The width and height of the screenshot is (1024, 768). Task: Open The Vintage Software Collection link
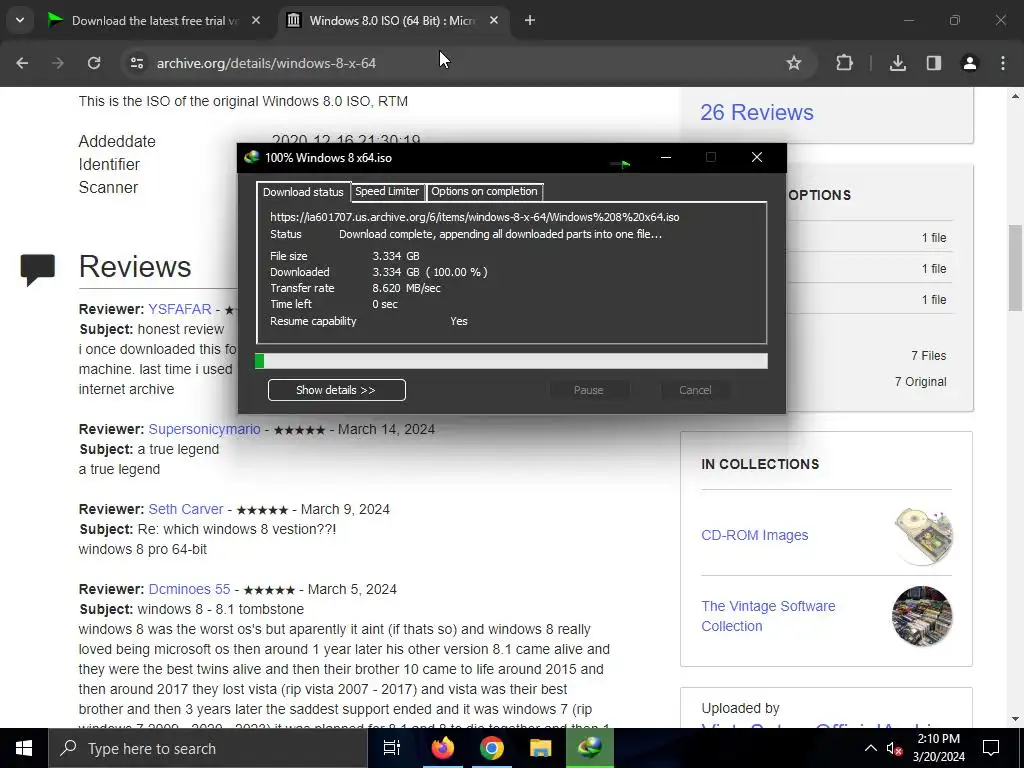click(768, 616)
